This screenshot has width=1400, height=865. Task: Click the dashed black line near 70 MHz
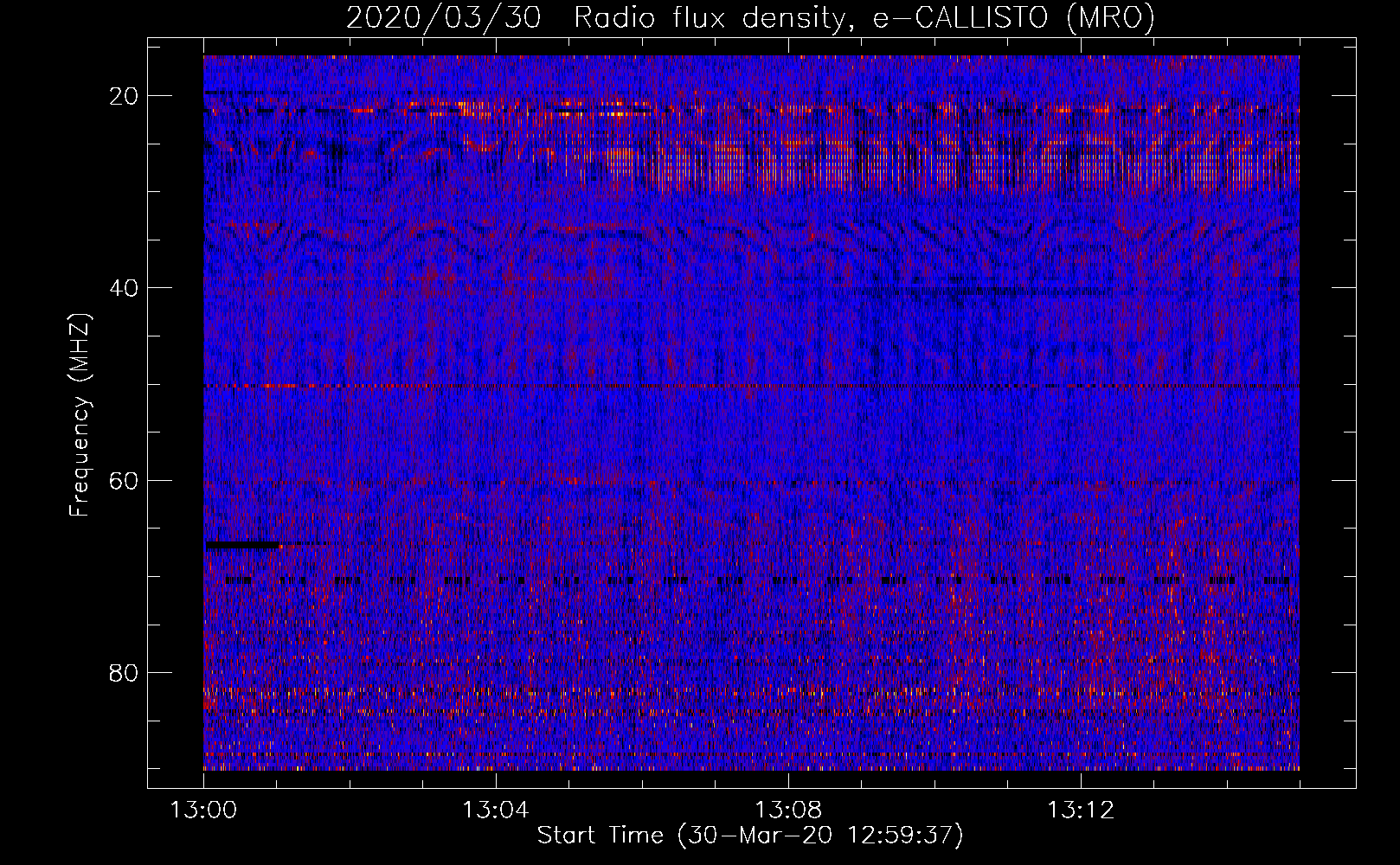coord(757,580)
